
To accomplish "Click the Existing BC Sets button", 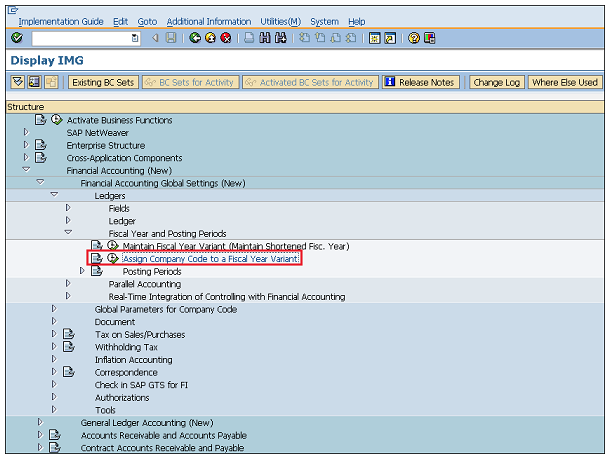I will pos(102,82).
